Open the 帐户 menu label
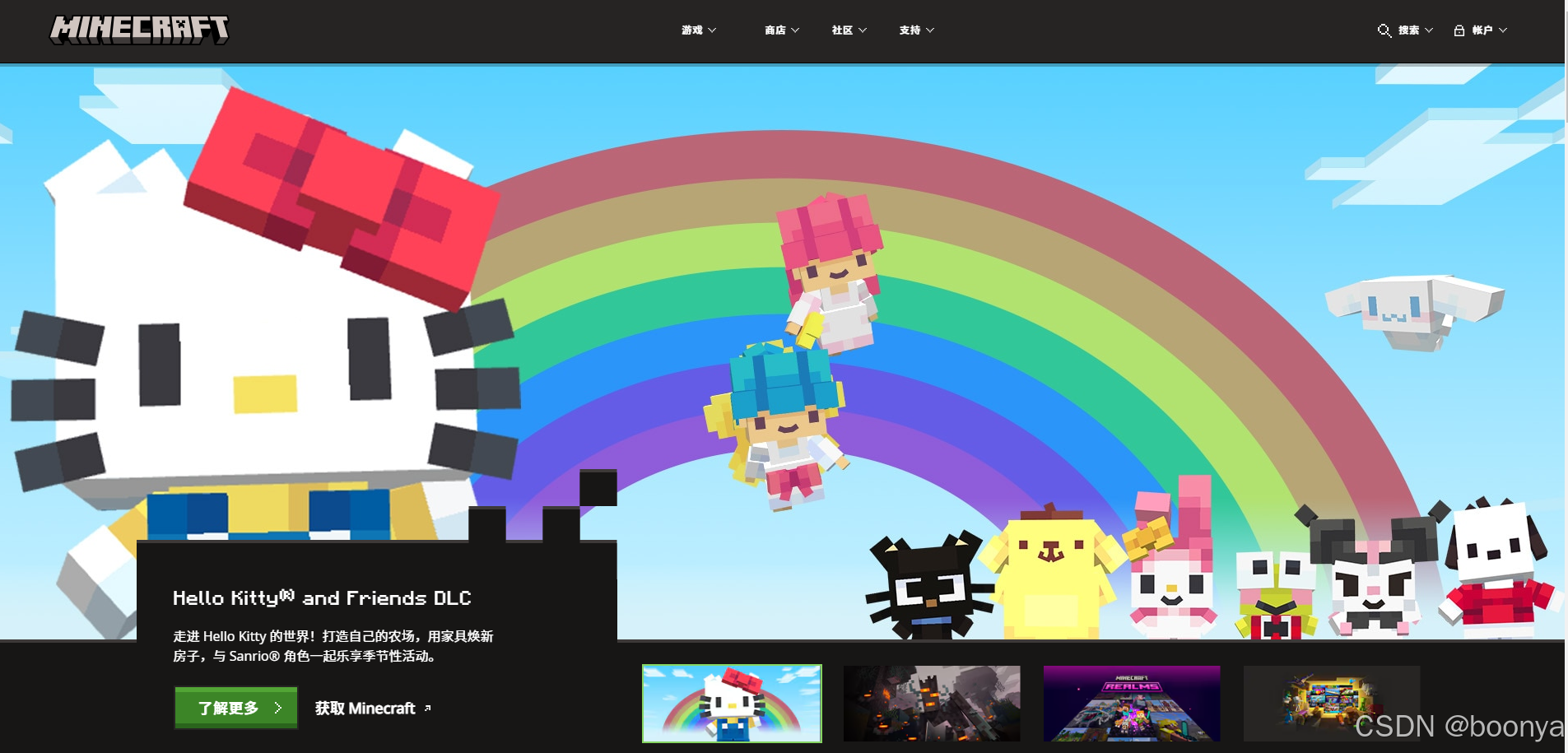The image size is (1568, 753). point(1482,30)
